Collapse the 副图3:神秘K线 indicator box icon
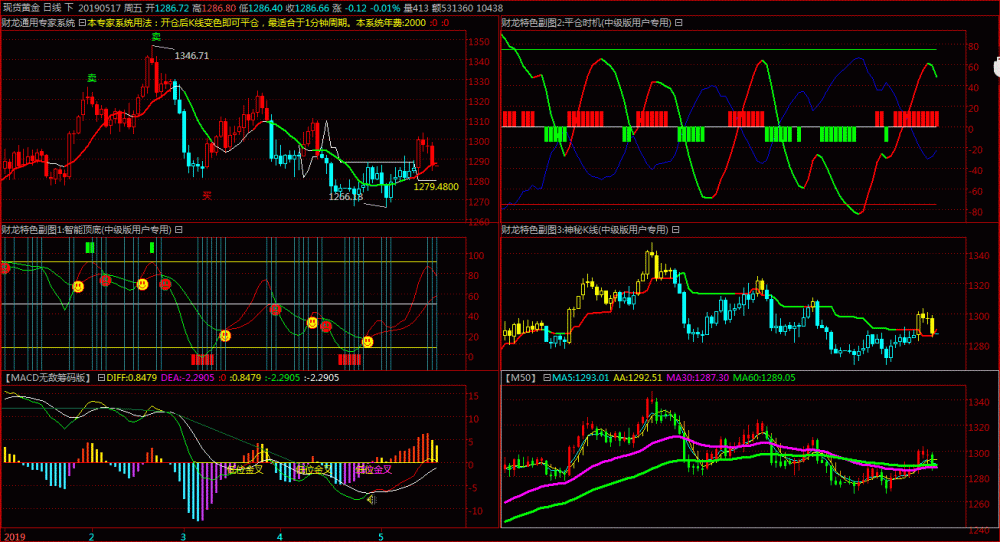Image resolution: width=1000 pixels, height=542 pixels. [675, 230]
